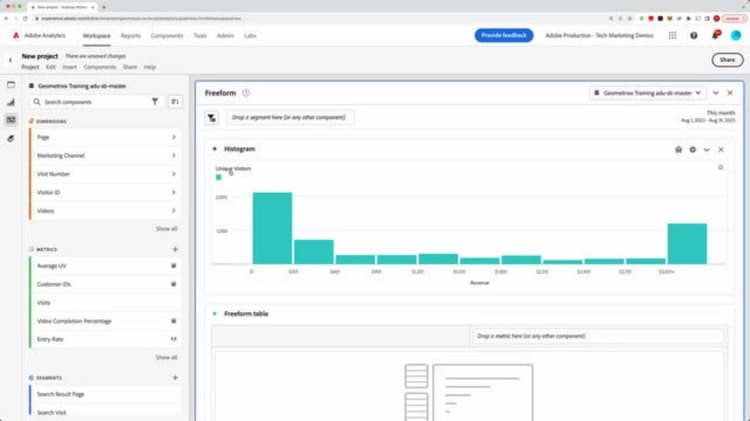750x421 pixels.
Task: Open the Visualizations icon in left rail
Action: [x=11, y=102]
